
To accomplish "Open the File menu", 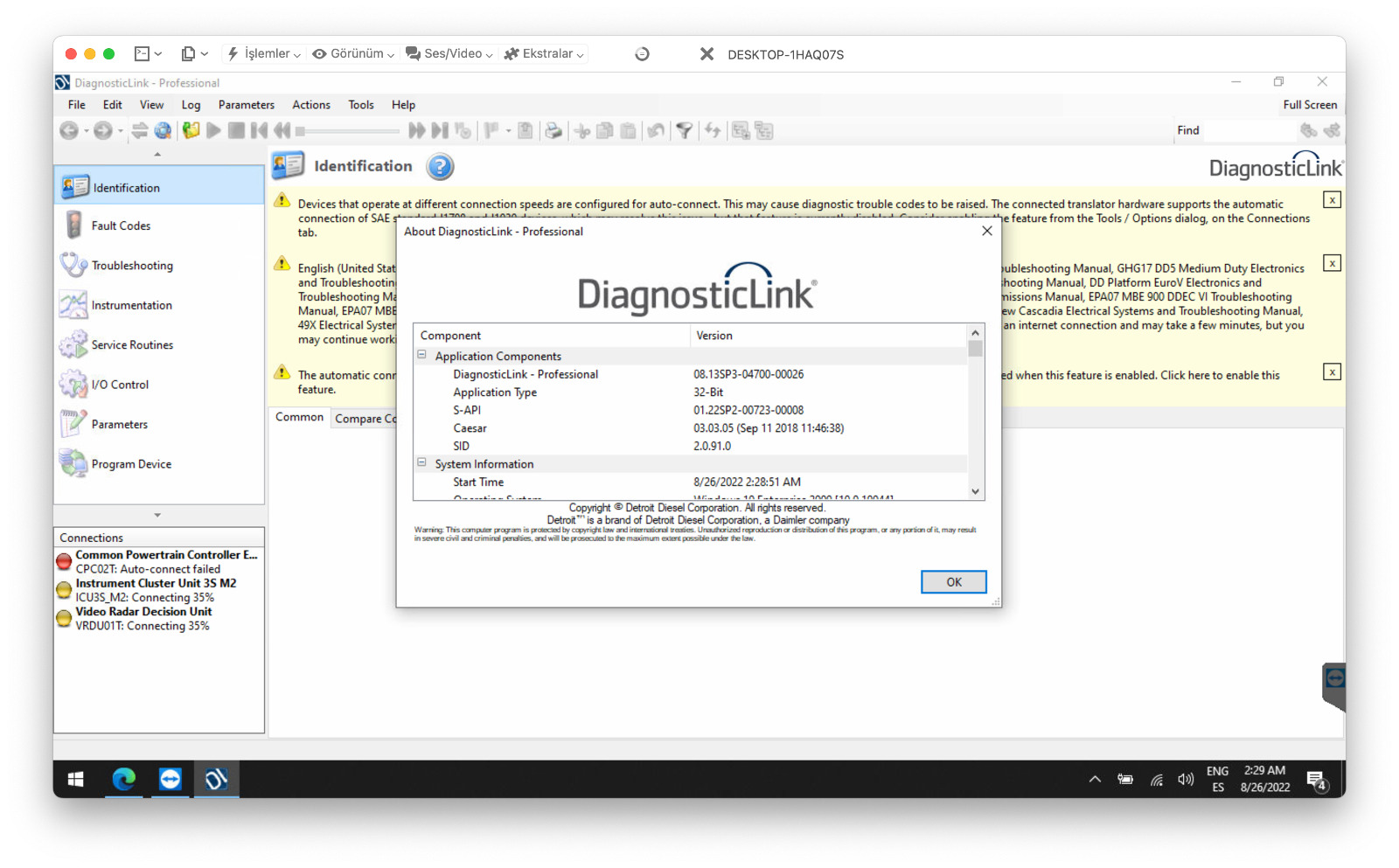I will 77,105.
